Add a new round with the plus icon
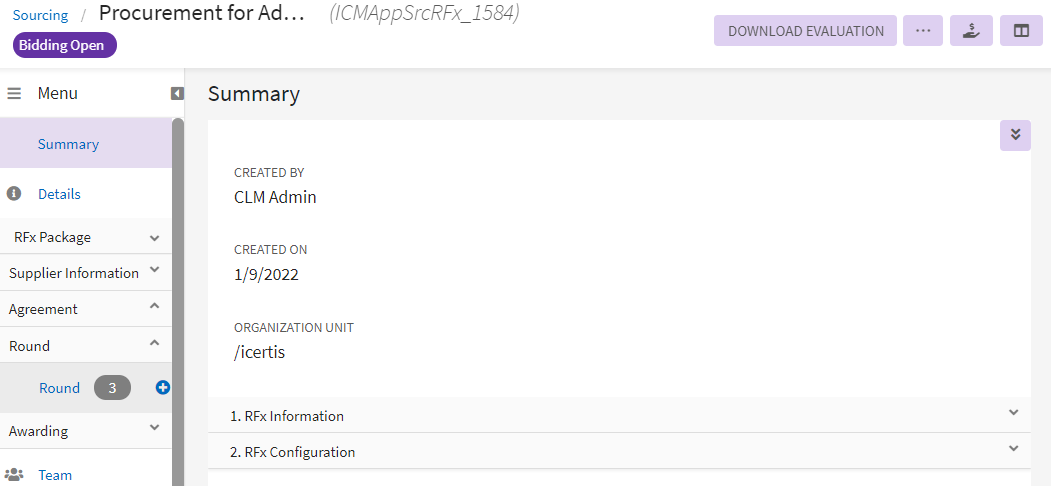Screen dimensions: 1051x486 [163, 388]
